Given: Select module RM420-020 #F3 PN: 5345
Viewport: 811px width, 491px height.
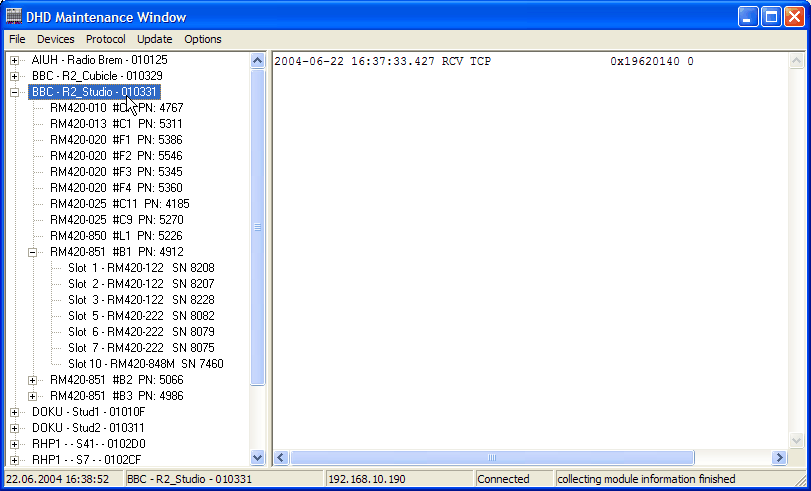Looking at the screenshot, I should (116, 172).
